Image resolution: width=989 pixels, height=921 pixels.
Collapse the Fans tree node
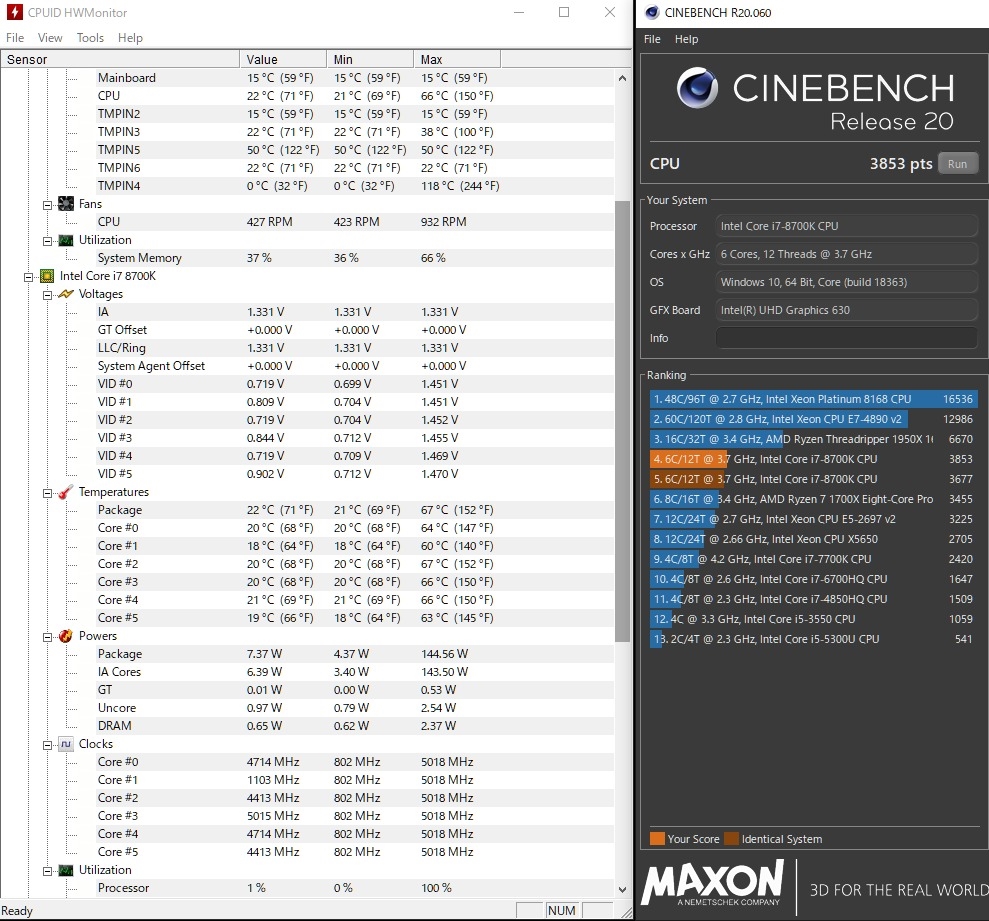47,205
